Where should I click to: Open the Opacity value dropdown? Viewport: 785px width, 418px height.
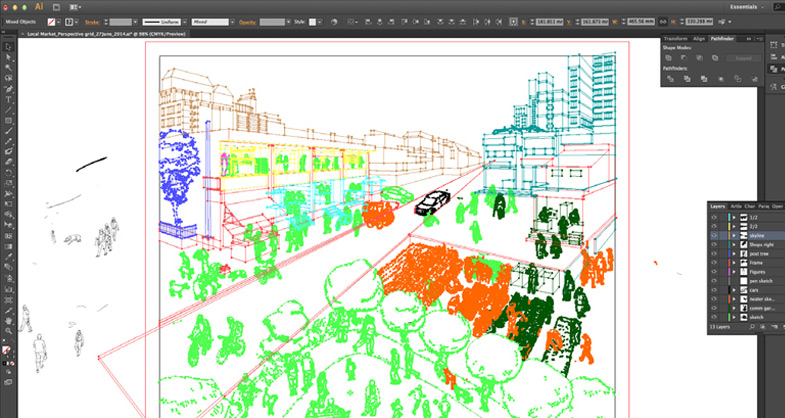[x=288, y=22]
